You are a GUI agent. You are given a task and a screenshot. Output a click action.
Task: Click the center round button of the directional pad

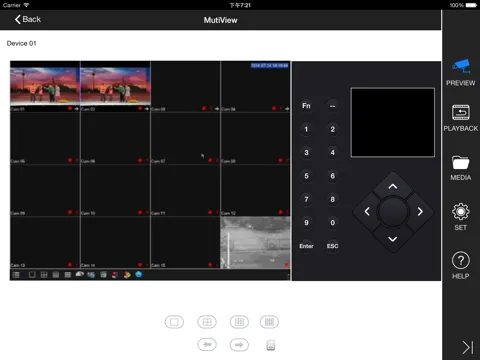(393, 212)
